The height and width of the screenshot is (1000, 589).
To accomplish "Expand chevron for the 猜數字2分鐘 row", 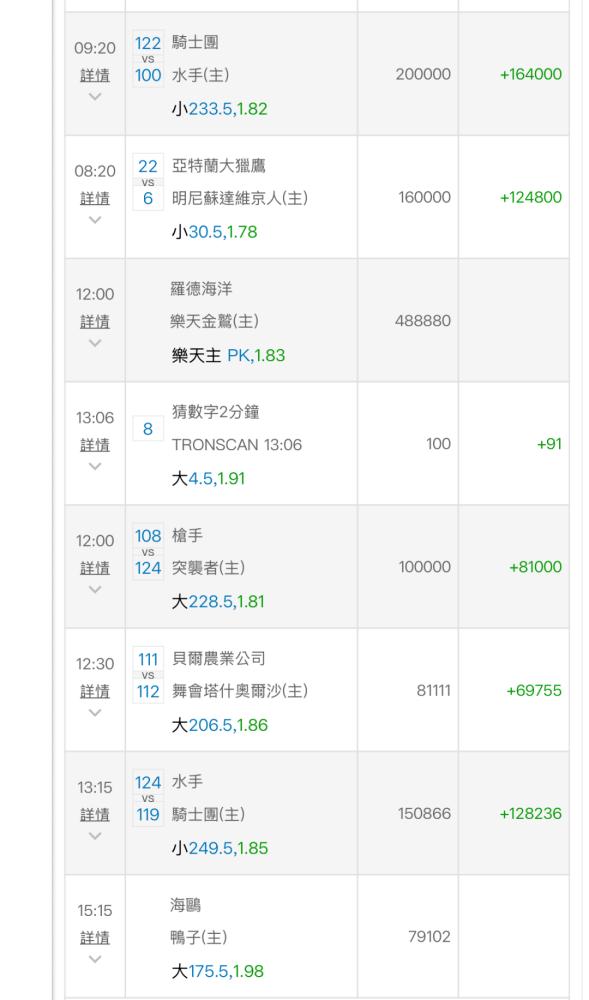I will 95,466.
